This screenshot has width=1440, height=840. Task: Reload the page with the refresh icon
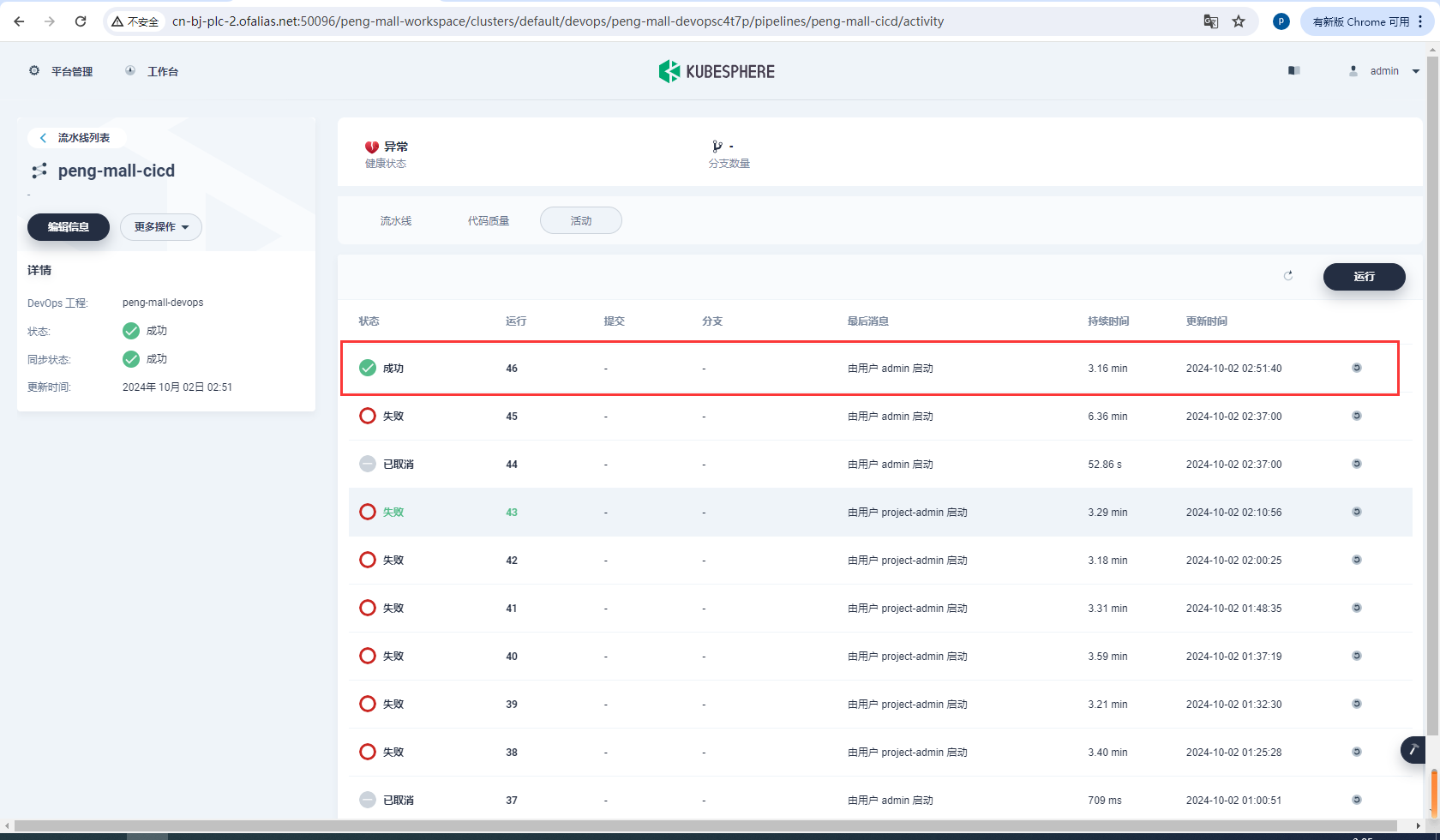pyautogui.click(x=81, y=21)
